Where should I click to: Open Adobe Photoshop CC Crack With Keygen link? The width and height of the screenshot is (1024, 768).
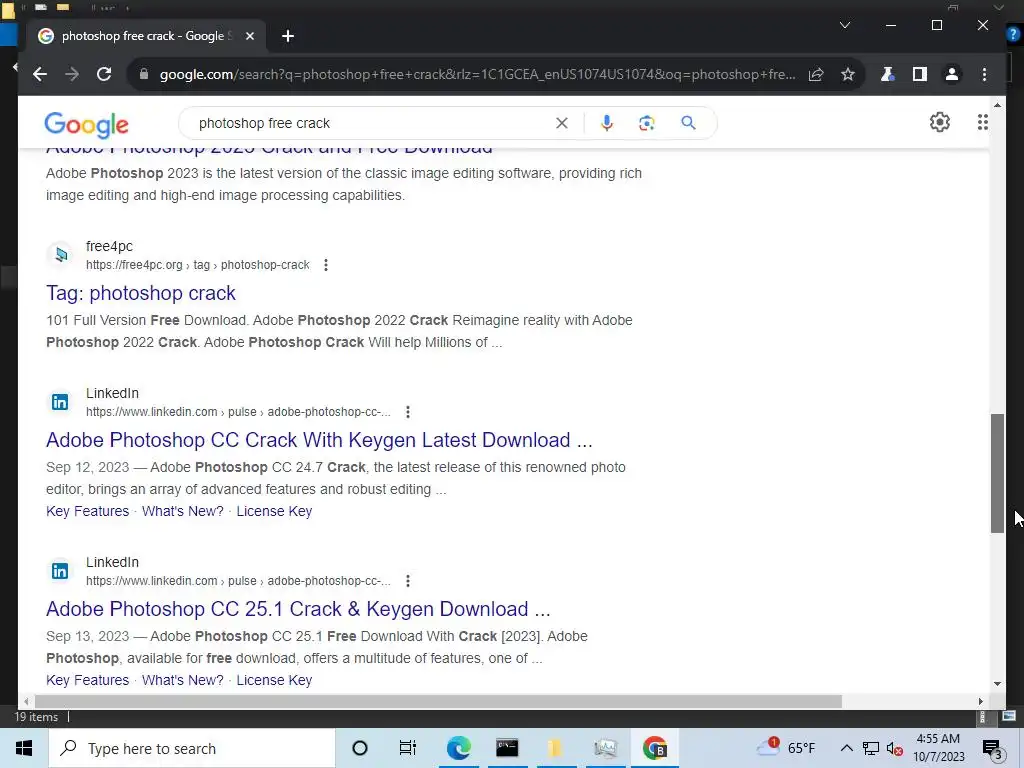[x=319, y=440]
